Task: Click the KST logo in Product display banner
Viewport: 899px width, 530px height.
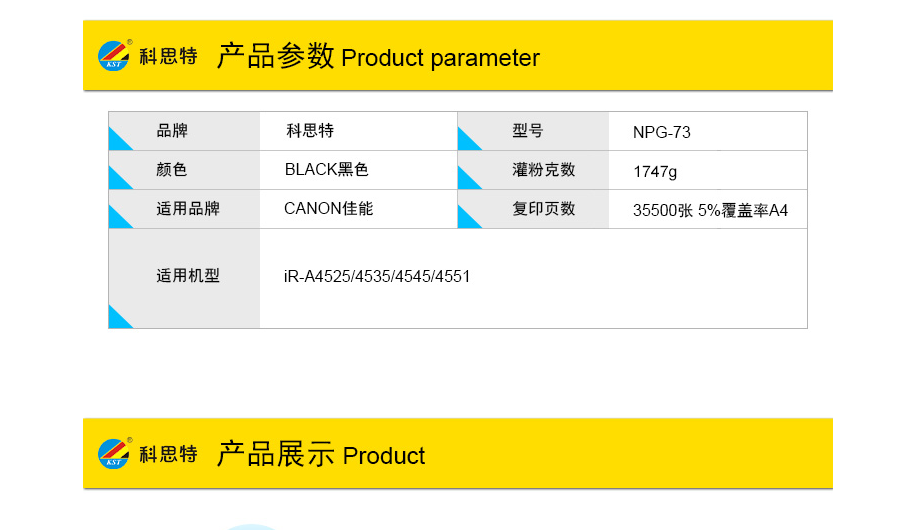Action: (114, 454)
